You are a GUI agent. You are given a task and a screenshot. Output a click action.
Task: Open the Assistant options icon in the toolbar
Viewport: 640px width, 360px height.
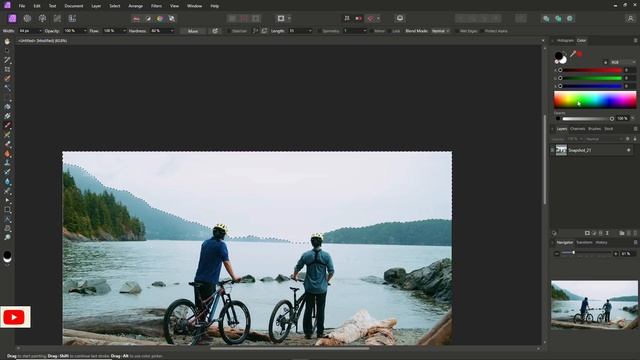[x=400, y=18]
